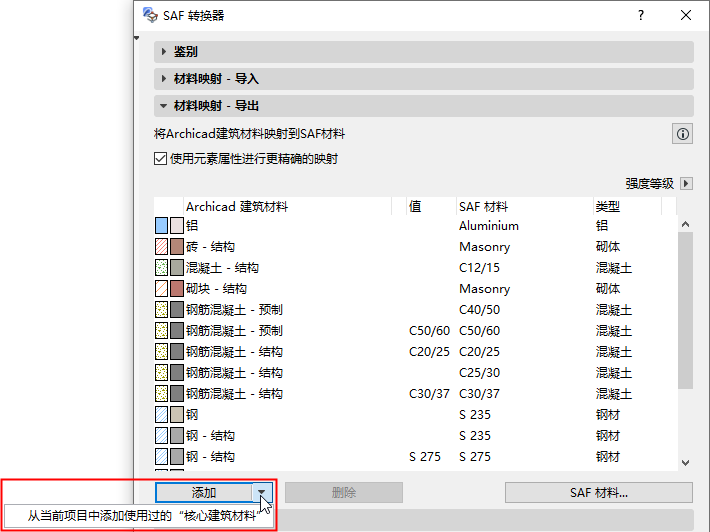Click the scroll down arrow of material list

pyautogui.click(x=686, y=463)
